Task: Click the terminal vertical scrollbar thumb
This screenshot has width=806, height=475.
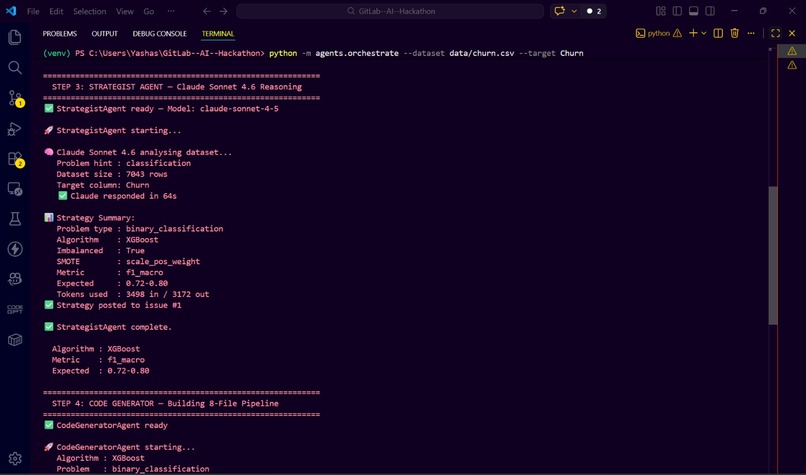Action: (773, 255)
